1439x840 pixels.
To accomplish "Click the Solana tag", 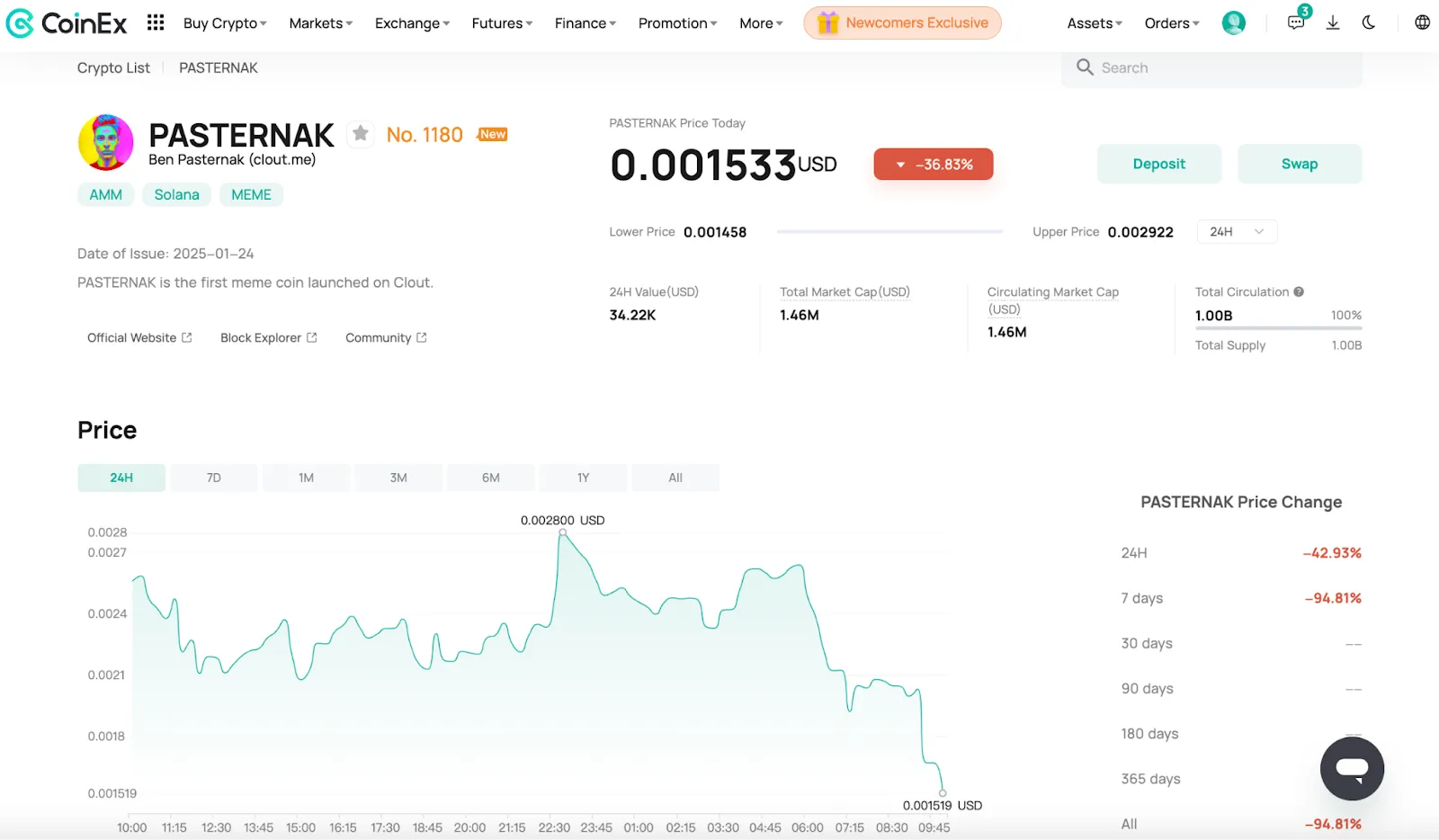I will point(177,194).
